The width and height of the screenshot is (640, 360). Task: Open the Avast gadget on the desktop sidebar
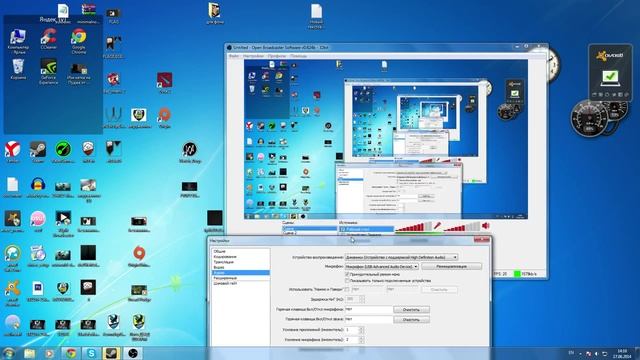610,73
